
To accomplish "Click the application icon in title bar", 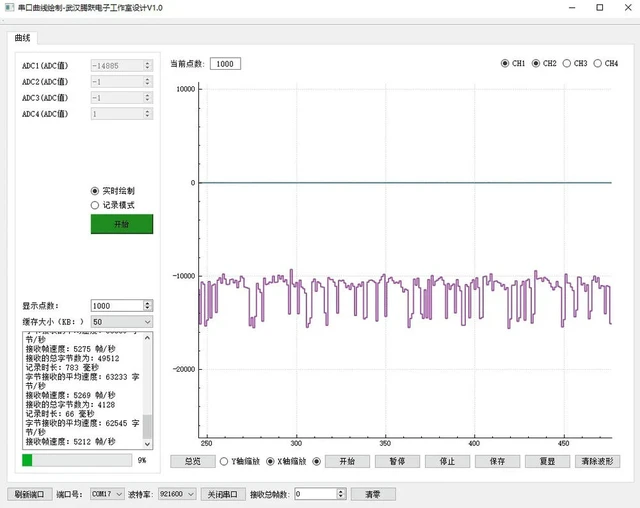I will click(x=9, y=7).
